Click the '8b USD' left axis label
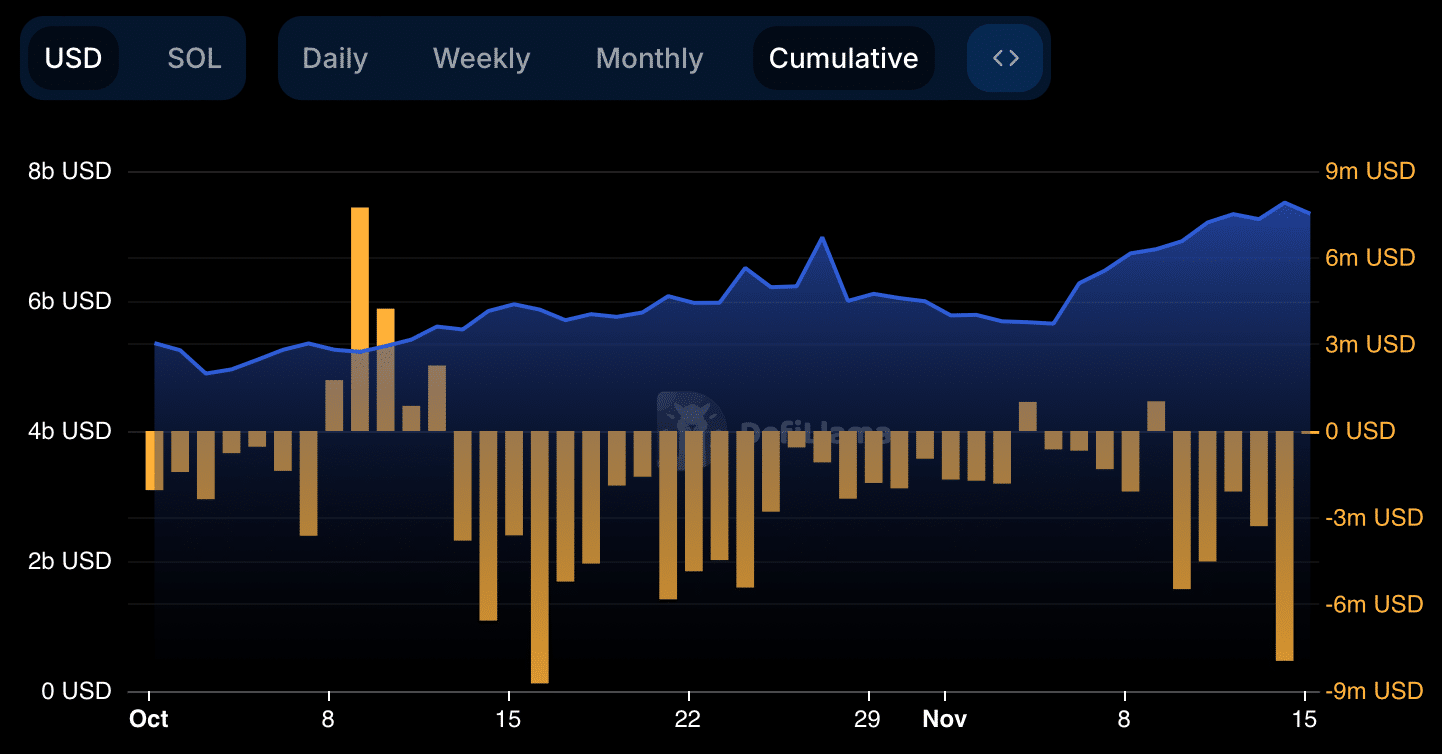This screenshot has height=754, width=1442. pyautogui.click(x=69, y=171)
